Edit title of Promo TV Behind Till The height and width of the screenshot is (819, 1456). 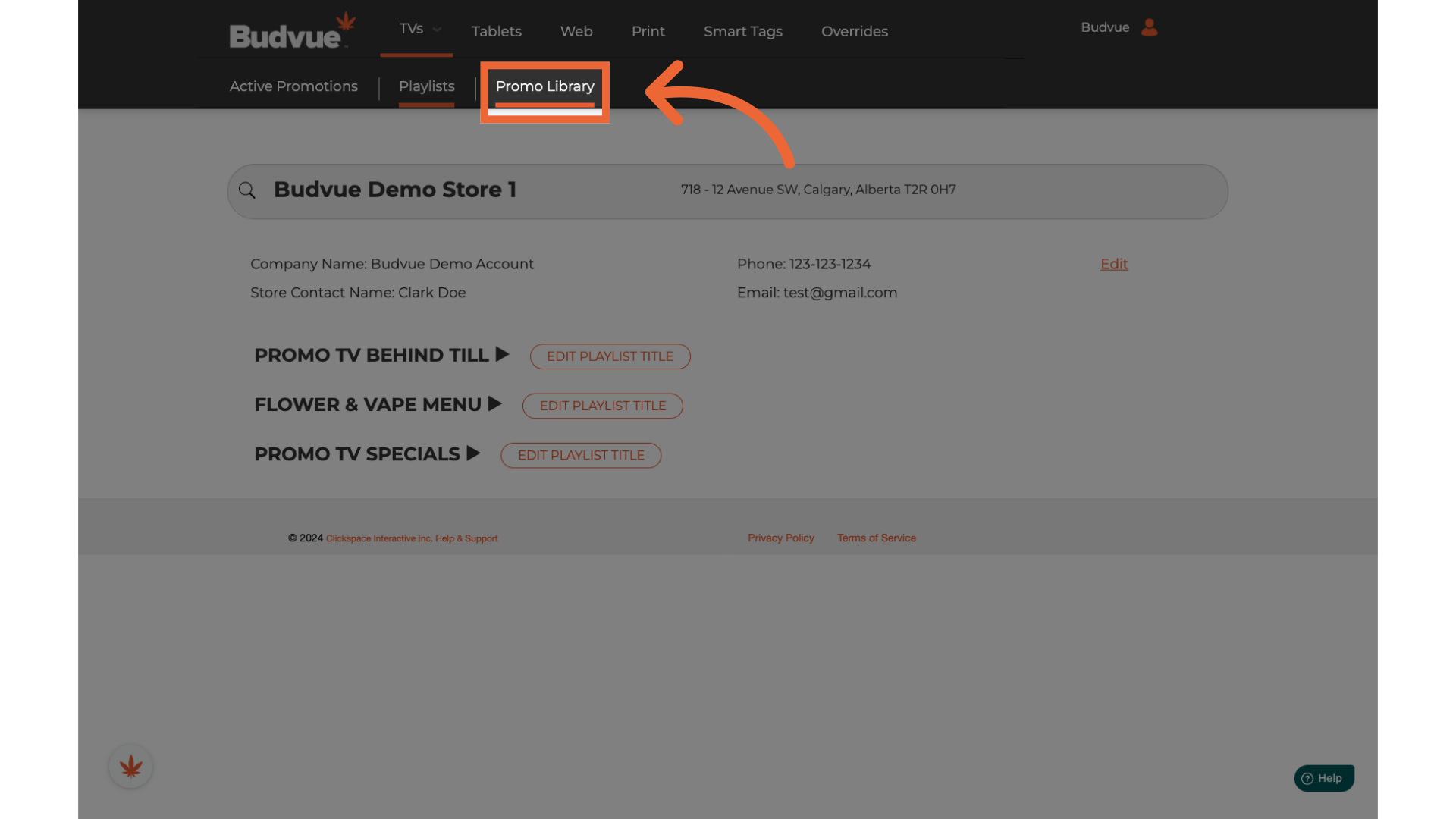[610, 356]
